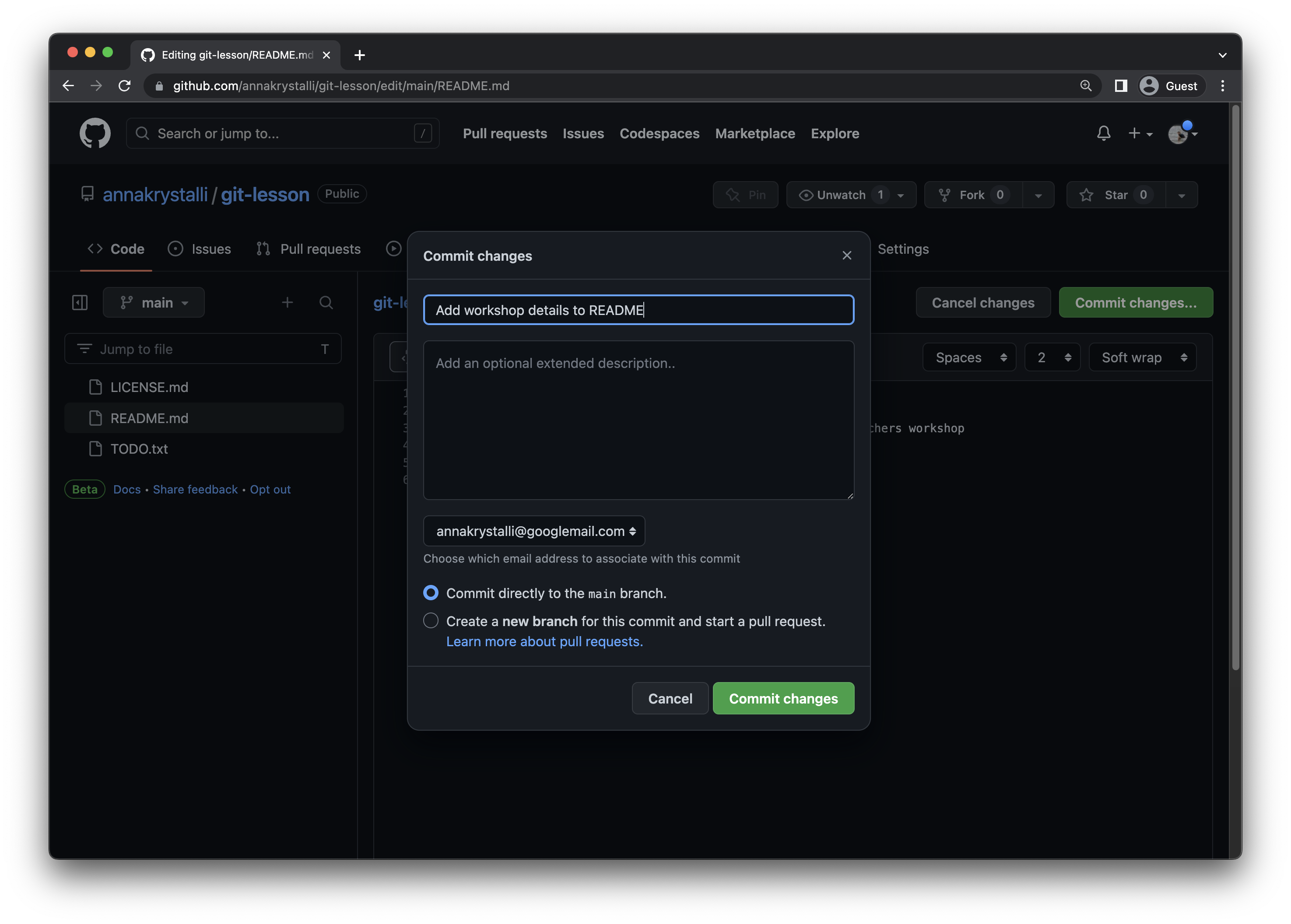Viewport: 1291px width, 924px height.
Task: Click the browser forward arrow
Action: click(96, 86)
